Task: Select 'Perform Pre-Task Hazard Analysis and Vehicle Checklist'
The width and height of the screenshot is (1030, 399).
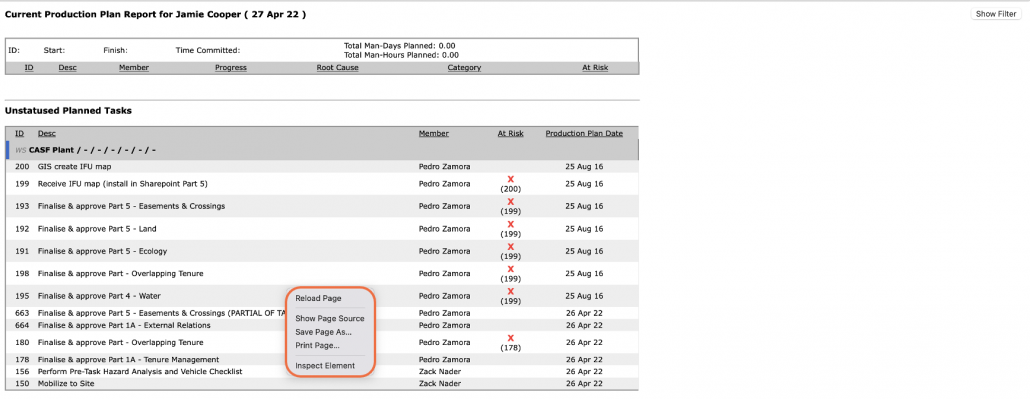Action: tap(140, 371)
